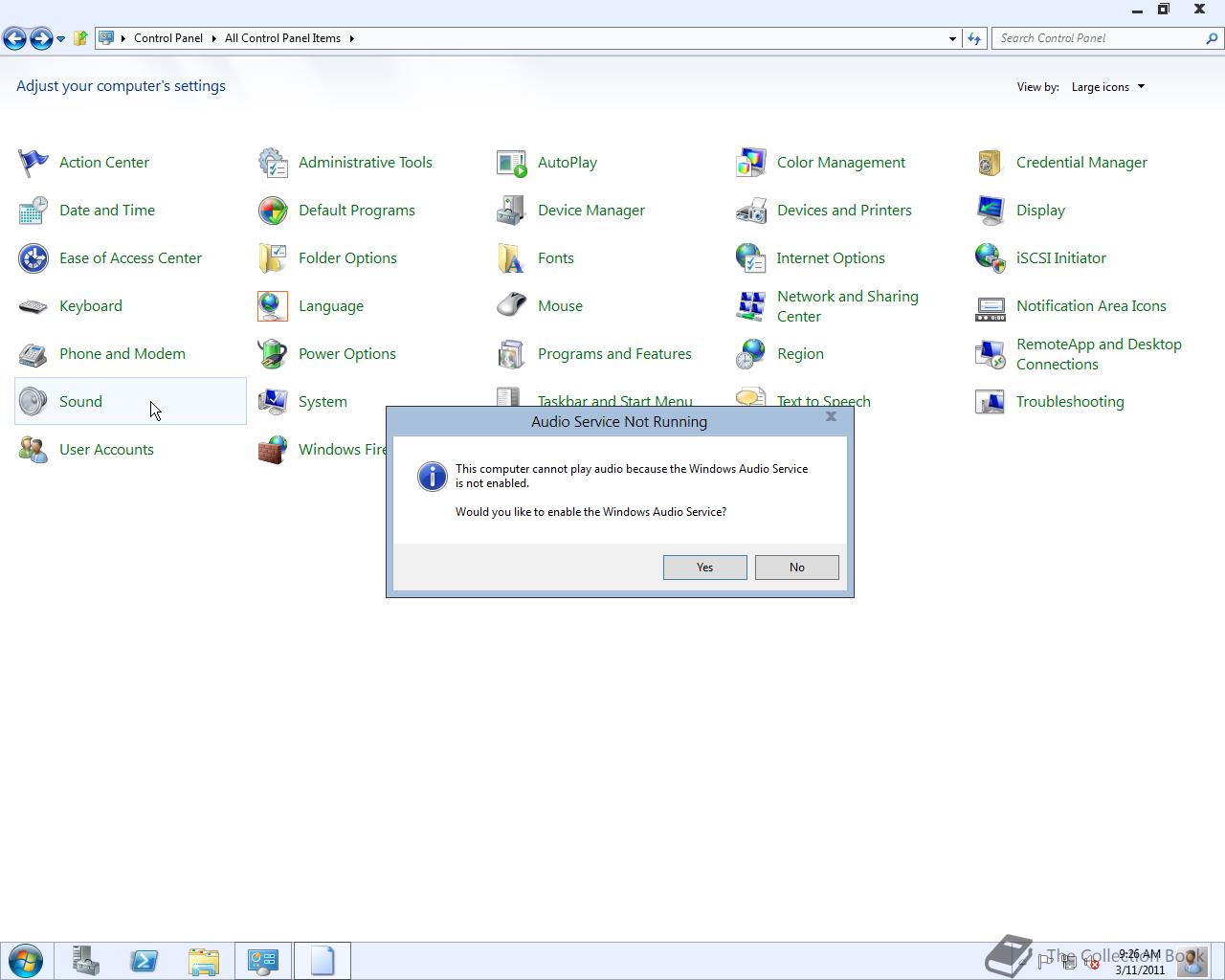This screenshot has width=1225, height=980.
Task: Click the Programs and Features icon
Action: (512, 354)
